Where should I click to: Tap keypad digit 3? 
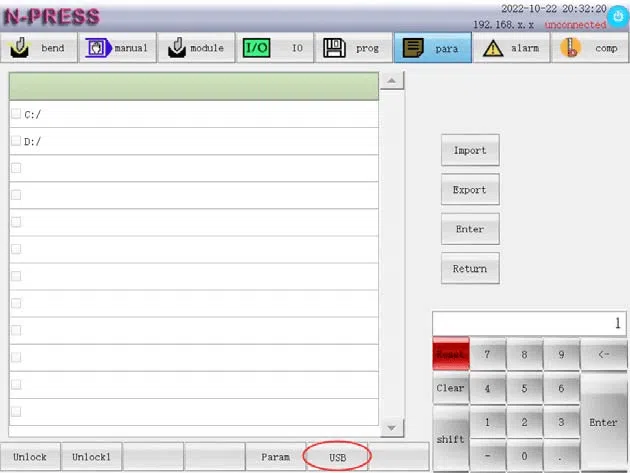561,422
